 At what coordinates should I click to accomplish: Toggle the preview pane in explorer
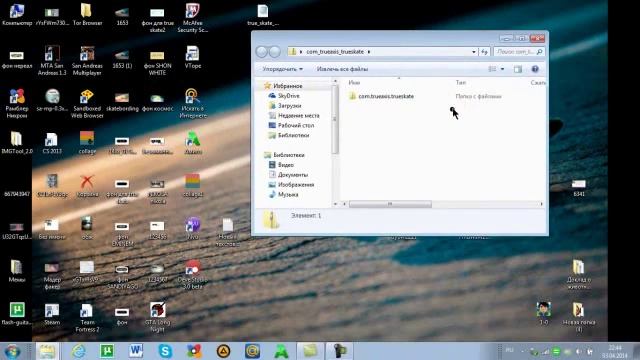[x=518, y=69]
